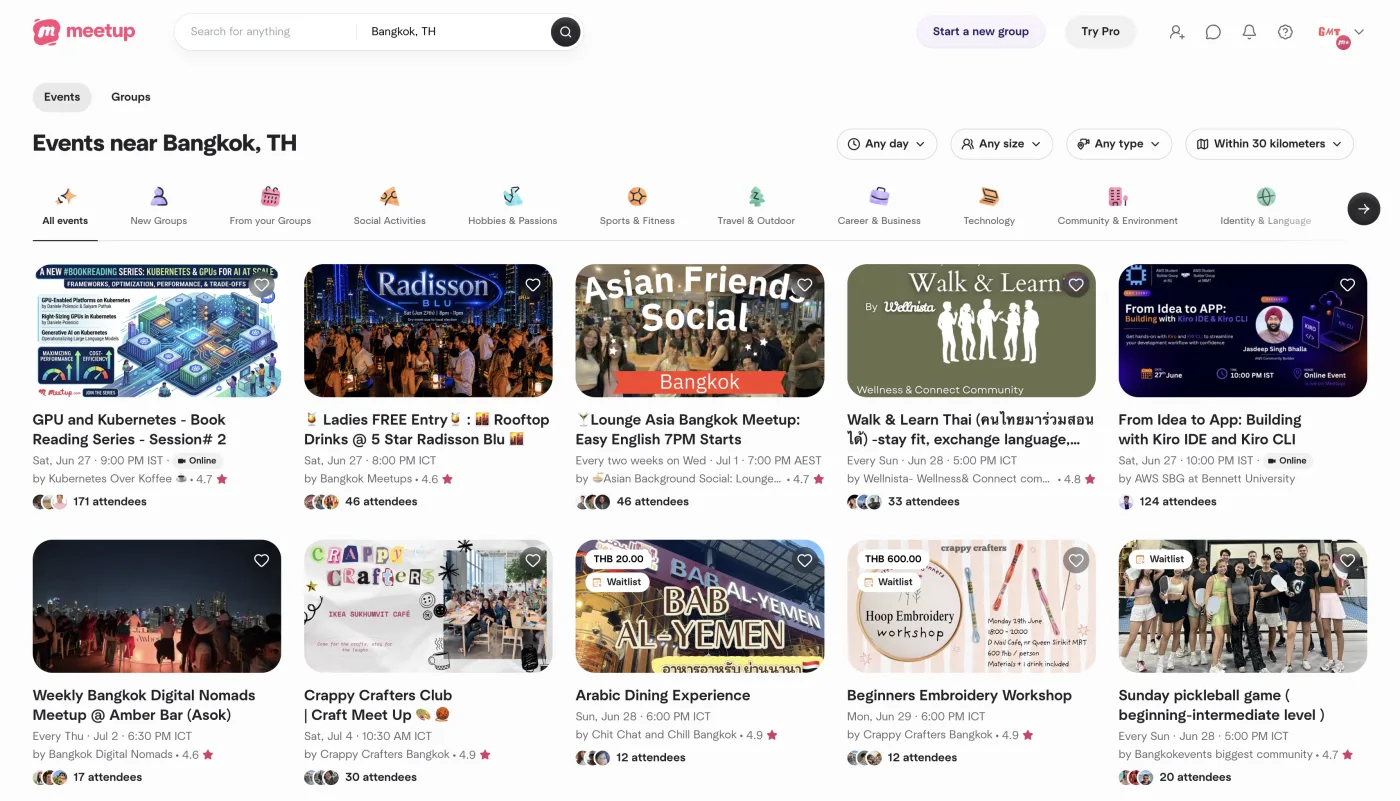Open Walk & Learn Thai event title
This screenshot has height=801, width=1400.
click(x=970, y=429)
